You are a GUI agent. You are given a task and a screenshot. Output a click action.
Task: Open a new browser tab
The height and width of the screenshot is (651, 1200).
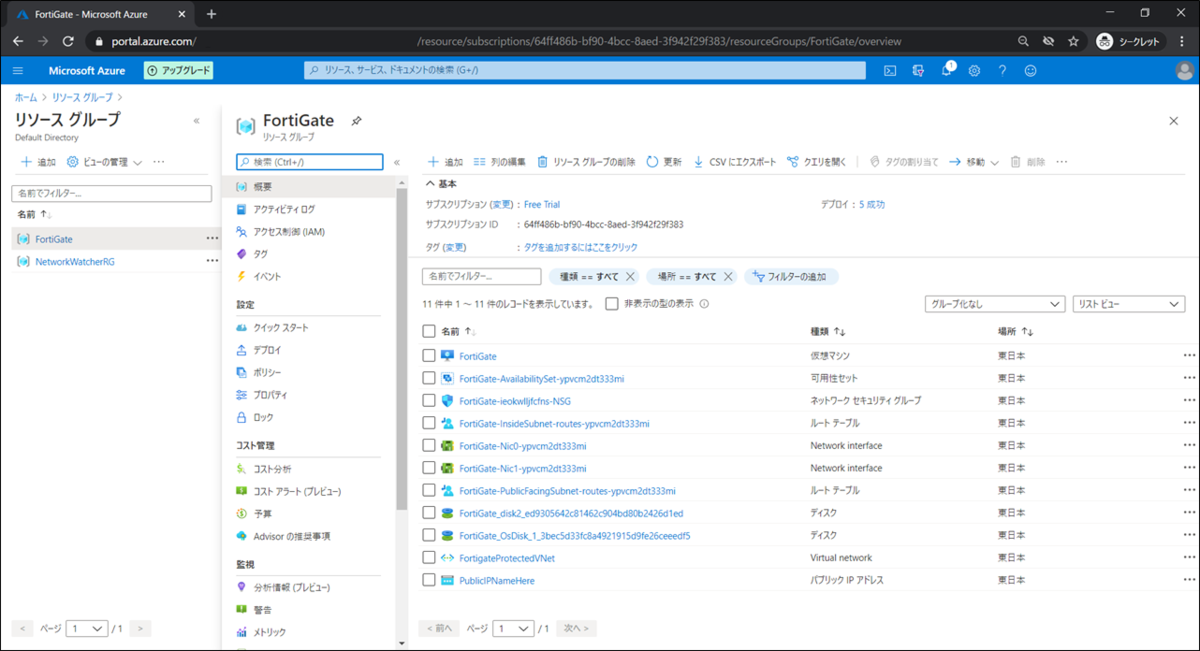point(211,14)
